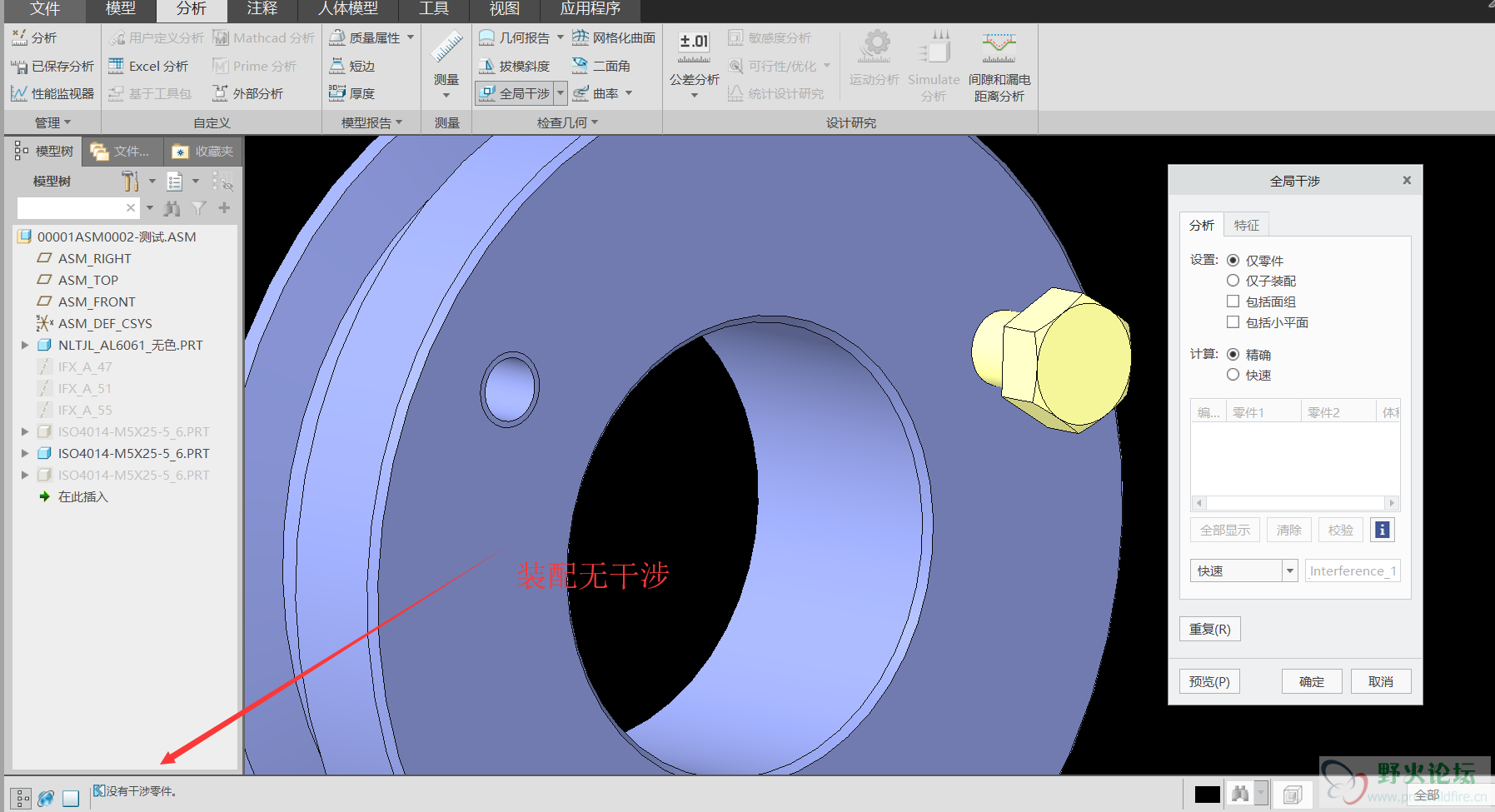
Task: Run the 短边 short edge check
Action: tap(351, 66)
